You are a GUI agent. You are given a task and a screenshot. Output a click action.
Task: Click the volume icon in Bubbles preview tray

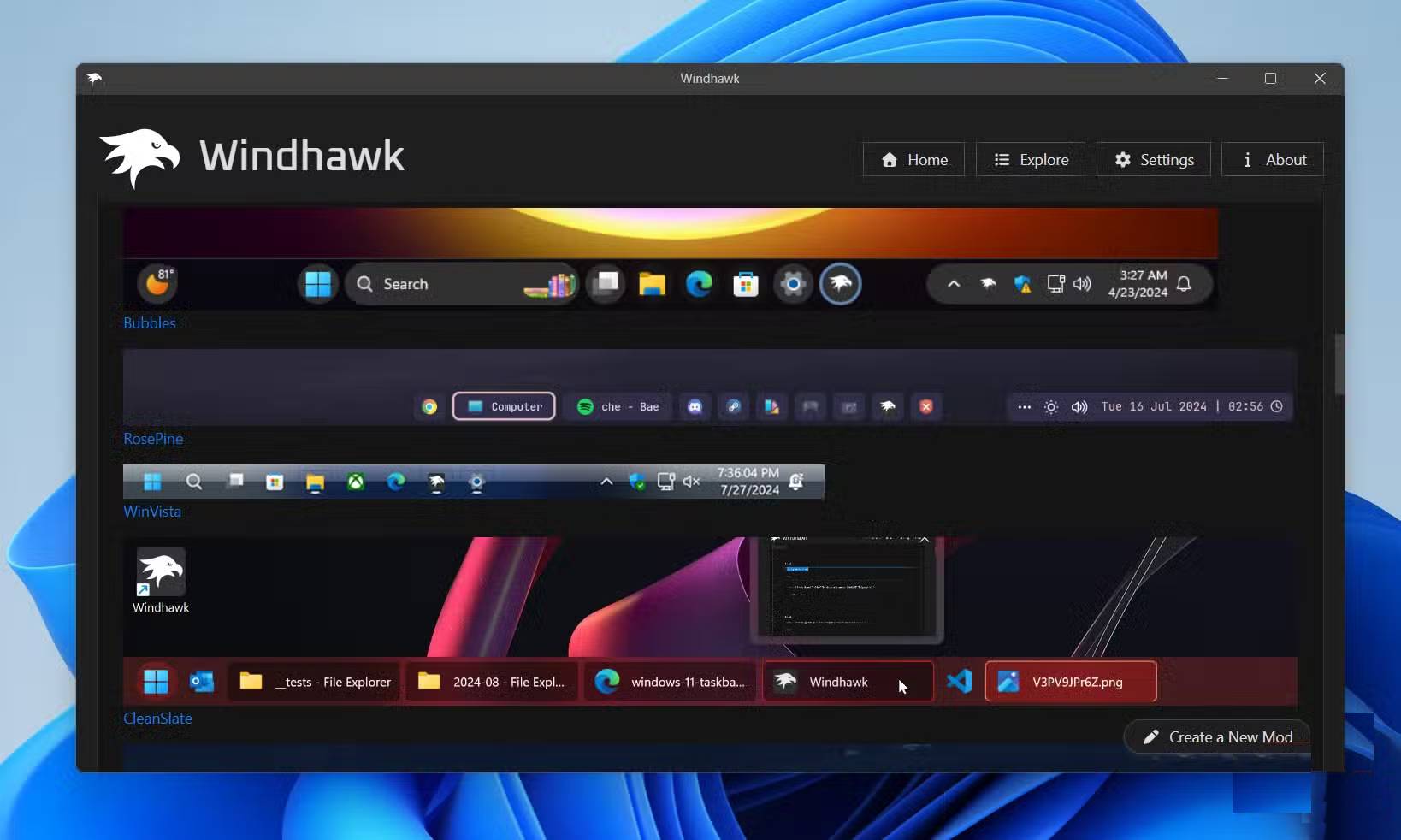click(1083, 284)
